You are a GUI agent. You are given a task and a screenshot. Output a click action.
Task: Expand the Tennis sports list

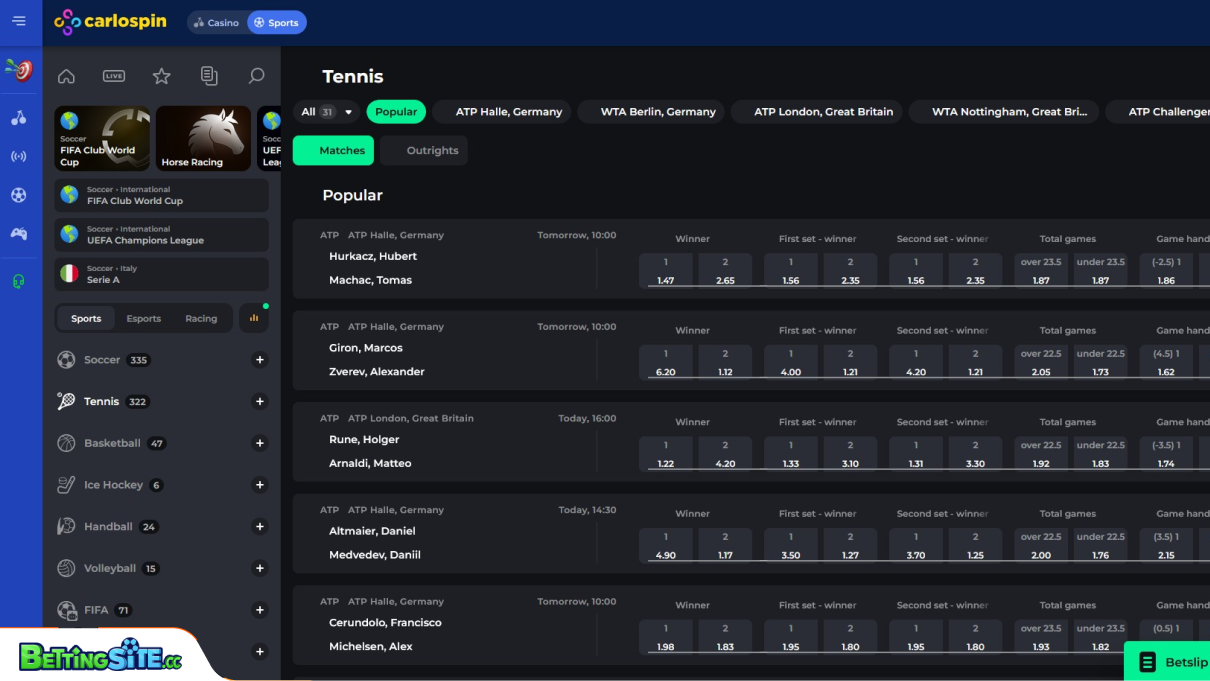point(260,401)
